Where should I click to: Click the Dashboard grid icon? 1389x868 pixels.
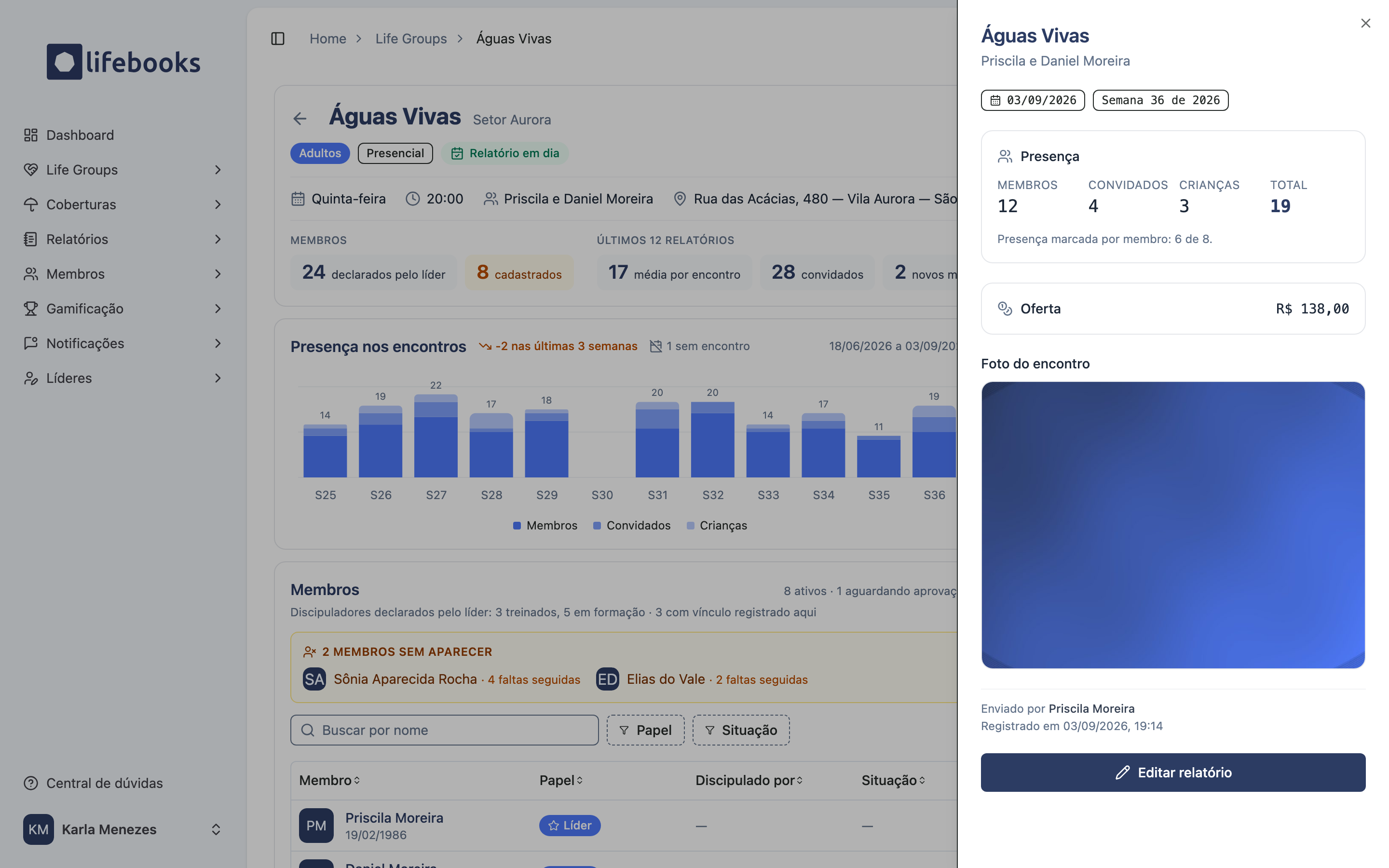pyautogui.click(x=31, y=135)
